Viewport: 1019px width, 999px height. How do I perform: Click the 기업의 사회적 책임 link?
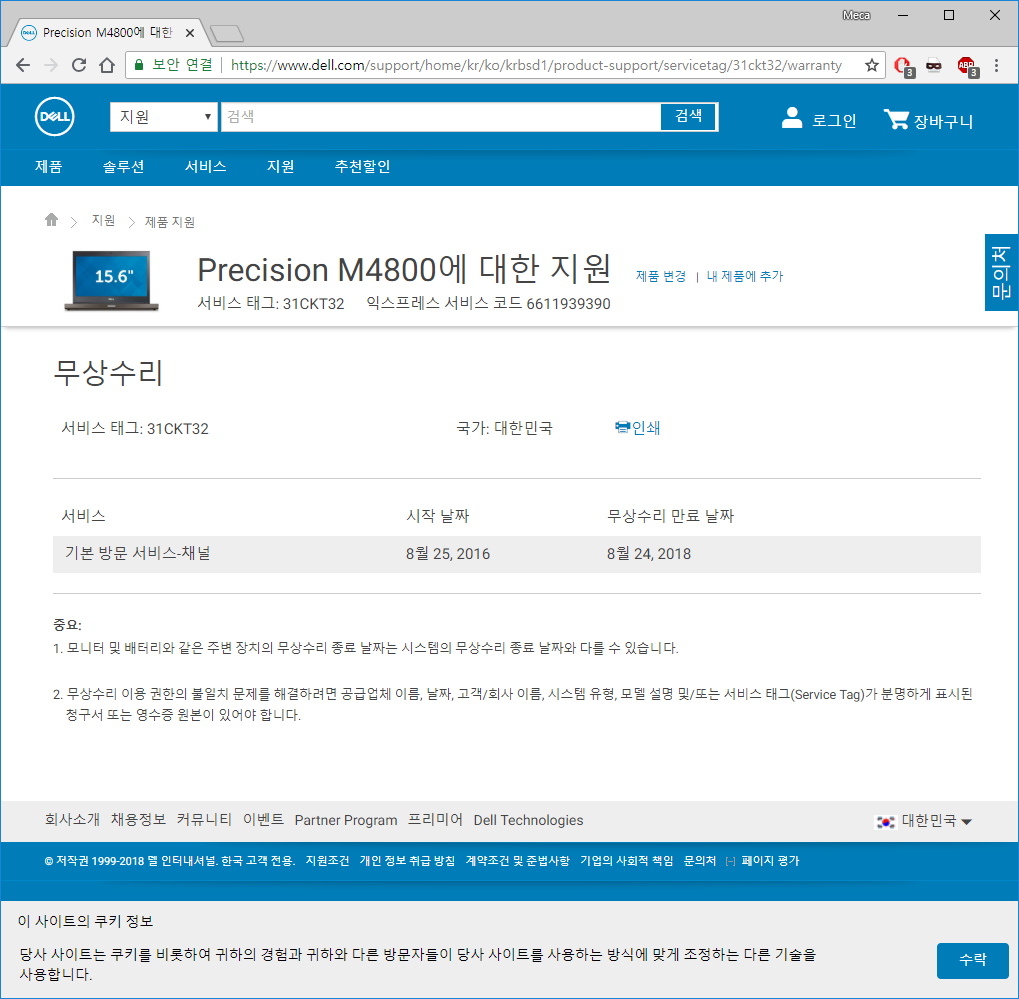pos(626,861)
